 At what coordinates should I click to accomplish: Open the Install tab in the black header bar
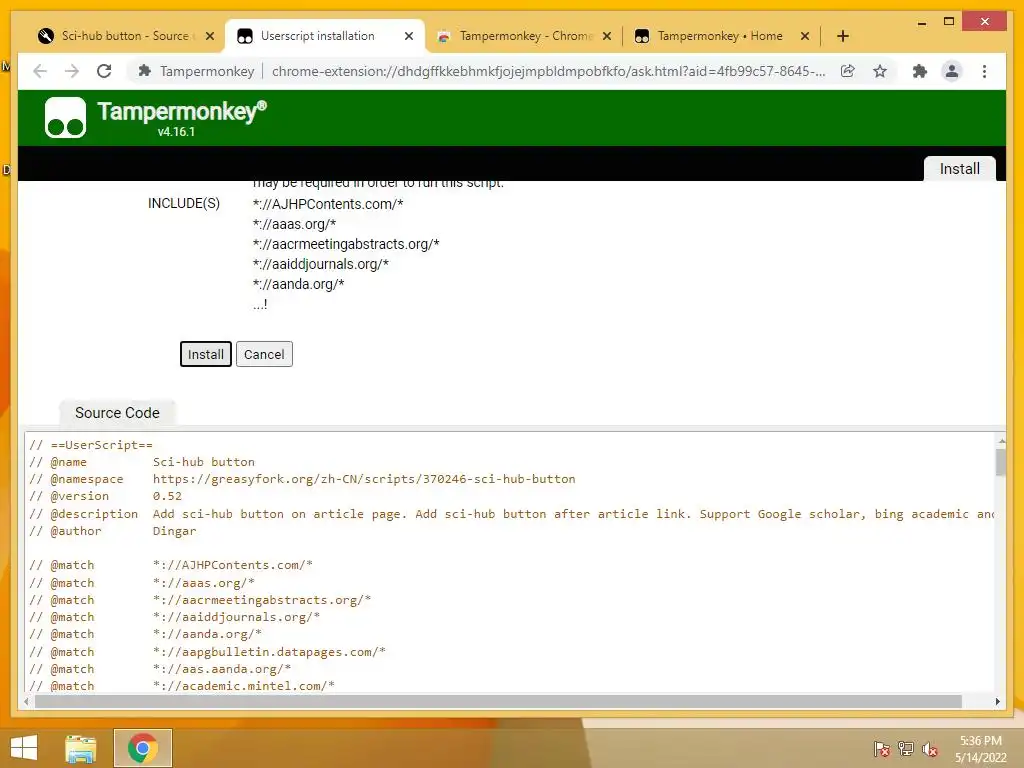tap(959, 168)
